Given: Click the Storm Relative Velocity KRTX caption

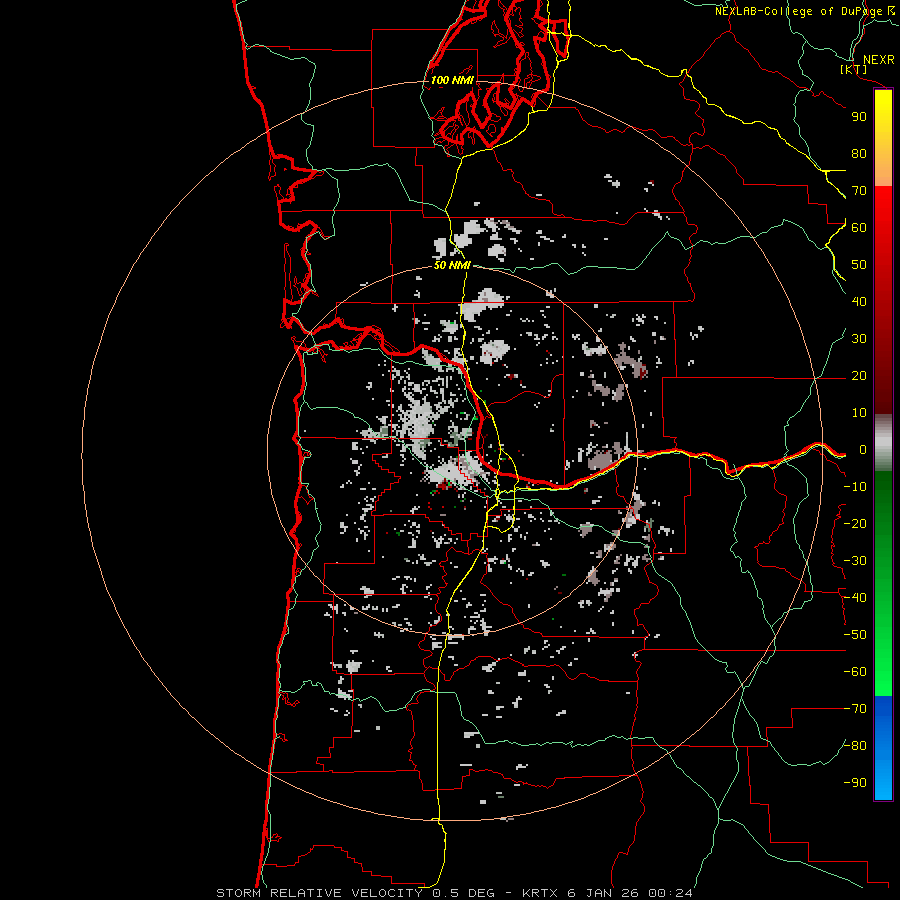Looking at the screenshot, I should 454,893.
